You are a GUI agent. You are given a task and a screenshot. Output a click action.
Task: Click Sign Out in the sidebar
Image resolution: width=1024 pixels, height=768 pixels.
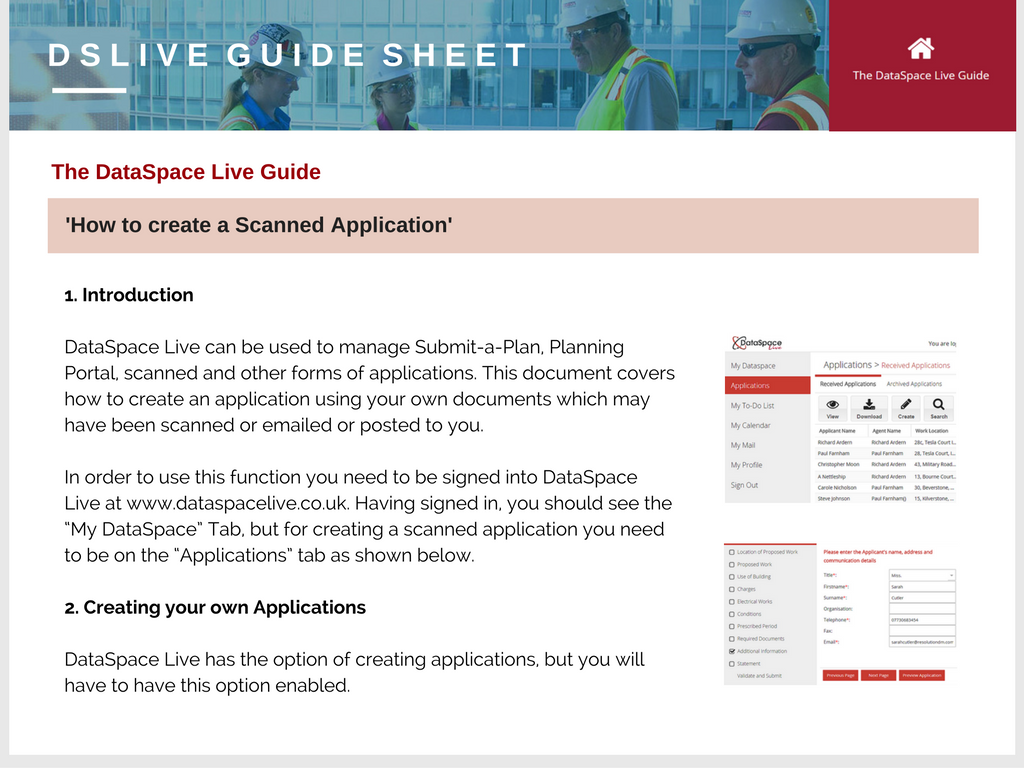(744, 485)
